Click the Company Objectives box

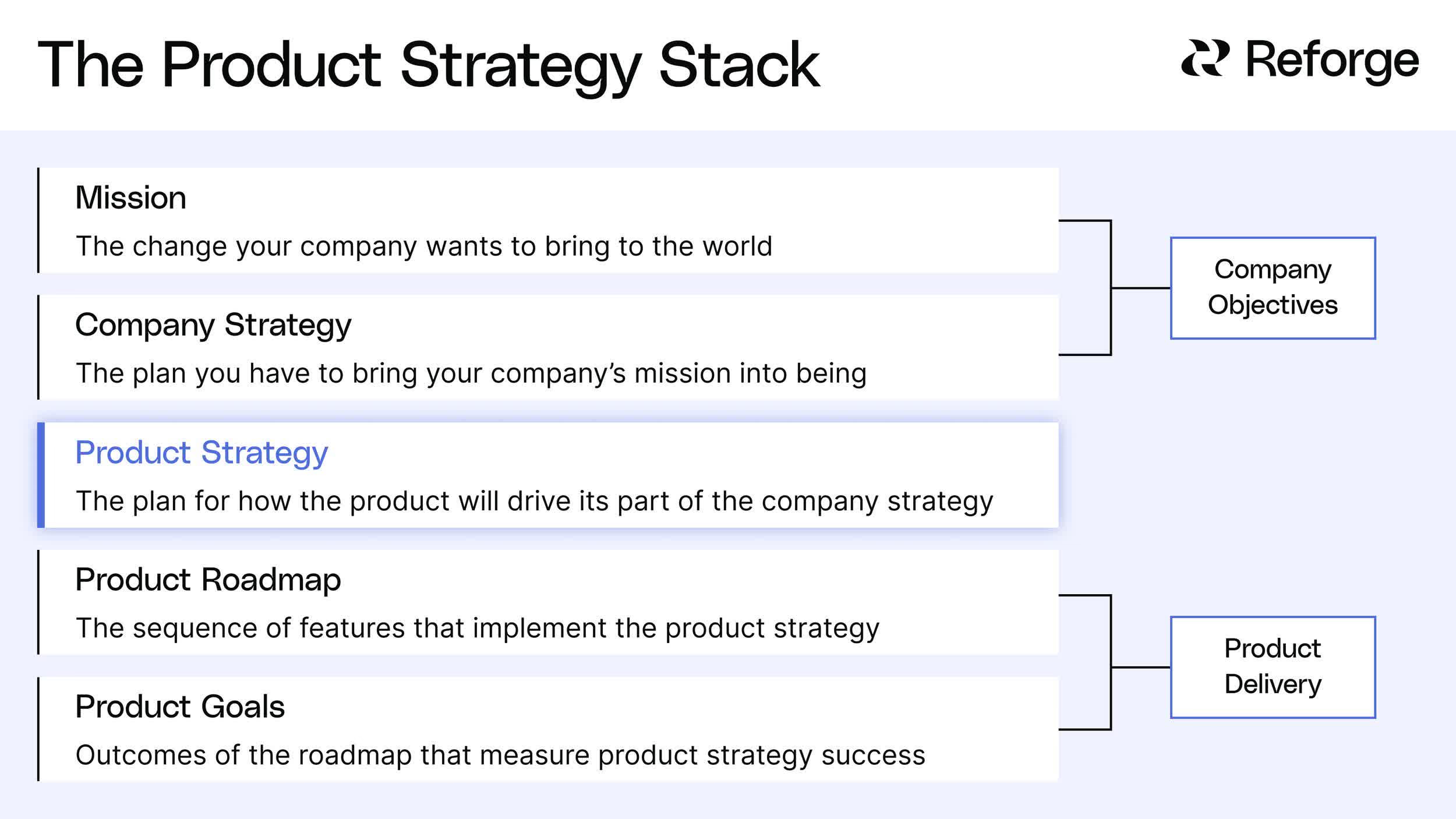[x=1273, y=288]
